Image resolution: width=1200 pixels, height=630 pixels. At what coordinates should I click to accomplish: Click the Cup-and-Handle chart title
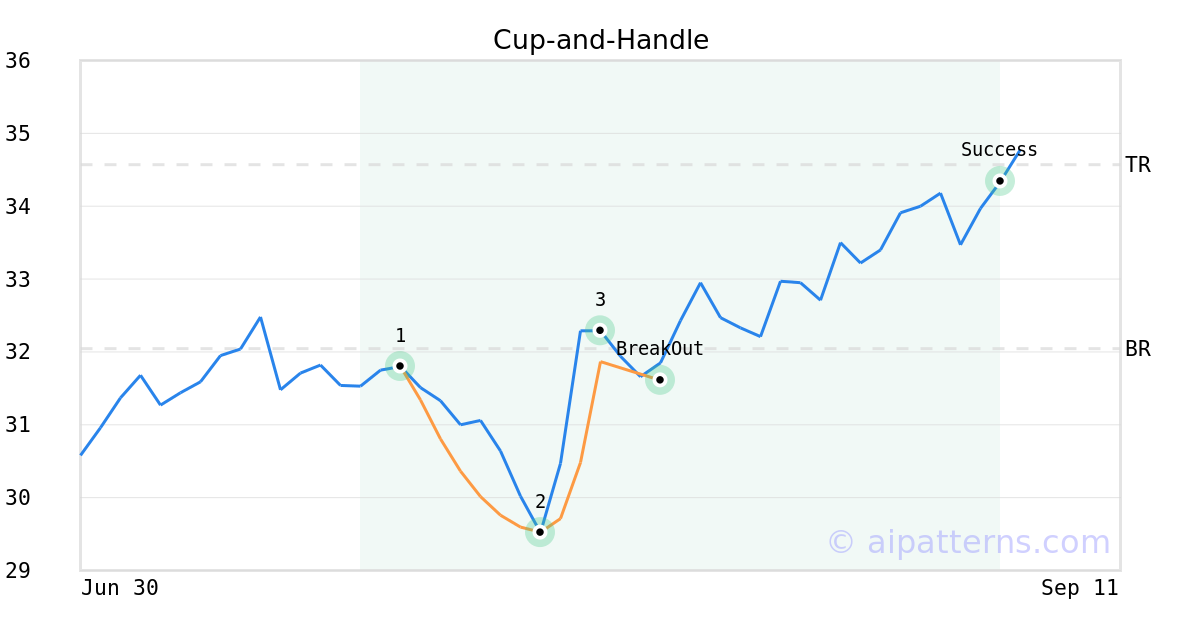(x=600, y=40)
